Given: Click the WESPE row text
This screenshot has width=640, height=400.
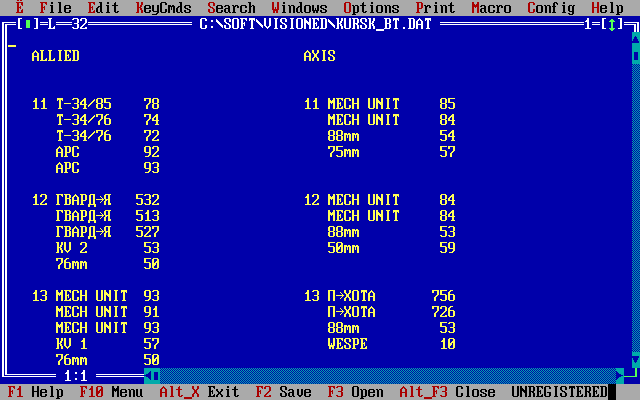Looking at the screenshot, I should pos(348,344).
